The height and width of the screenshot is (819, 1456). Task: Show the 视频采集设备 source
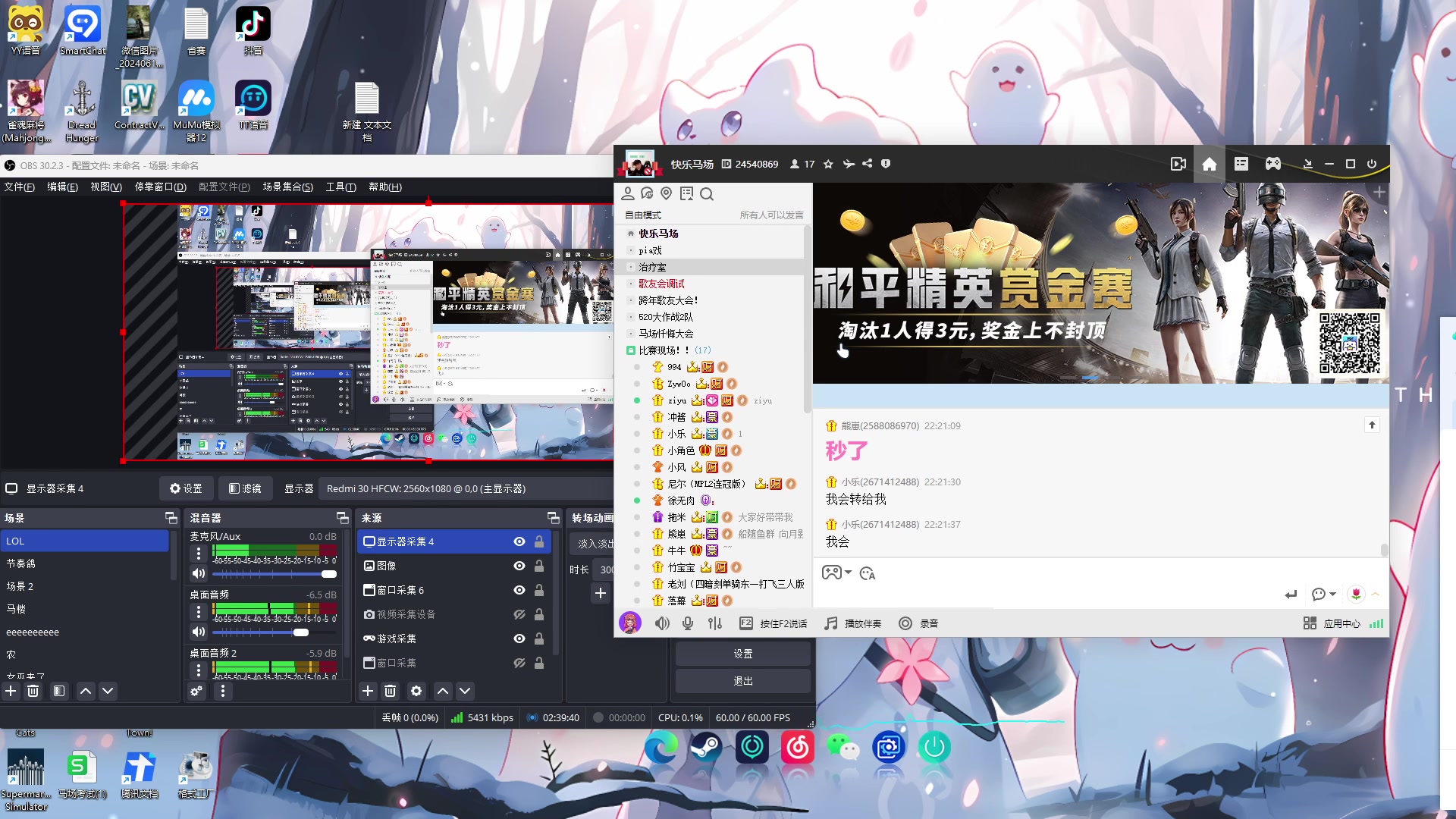pos(519,614)
